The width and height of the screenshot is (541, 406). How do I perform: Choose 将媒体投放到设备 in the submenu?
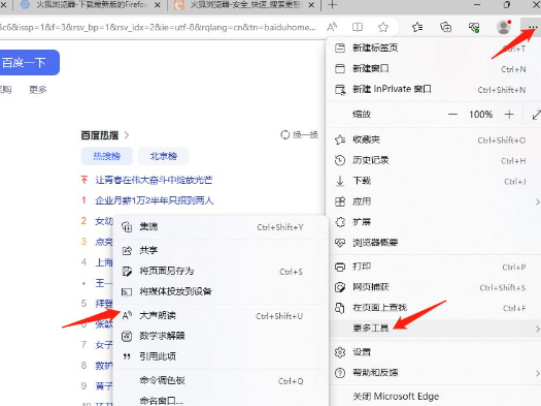coord(221,291)
